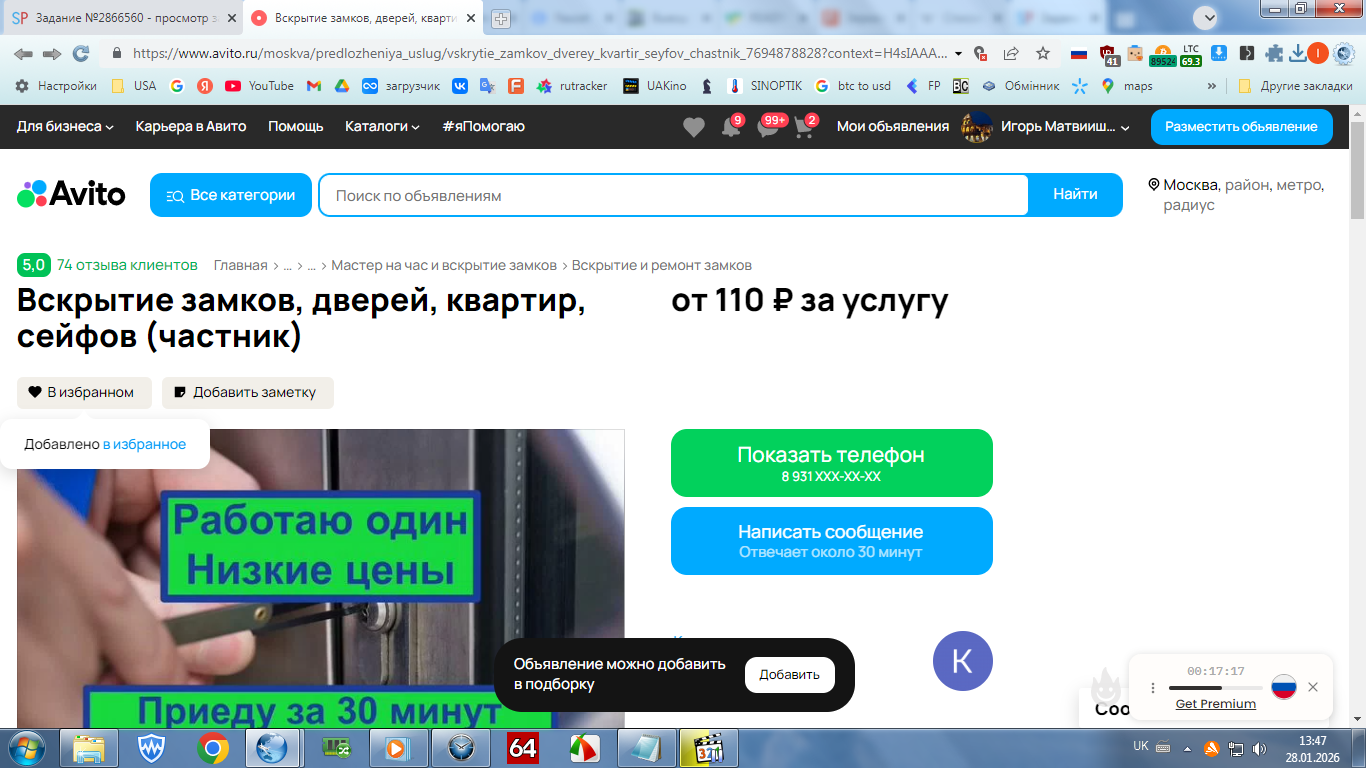
Task: Click the Поиск по объявлениям search field
Action: [673, 195]
